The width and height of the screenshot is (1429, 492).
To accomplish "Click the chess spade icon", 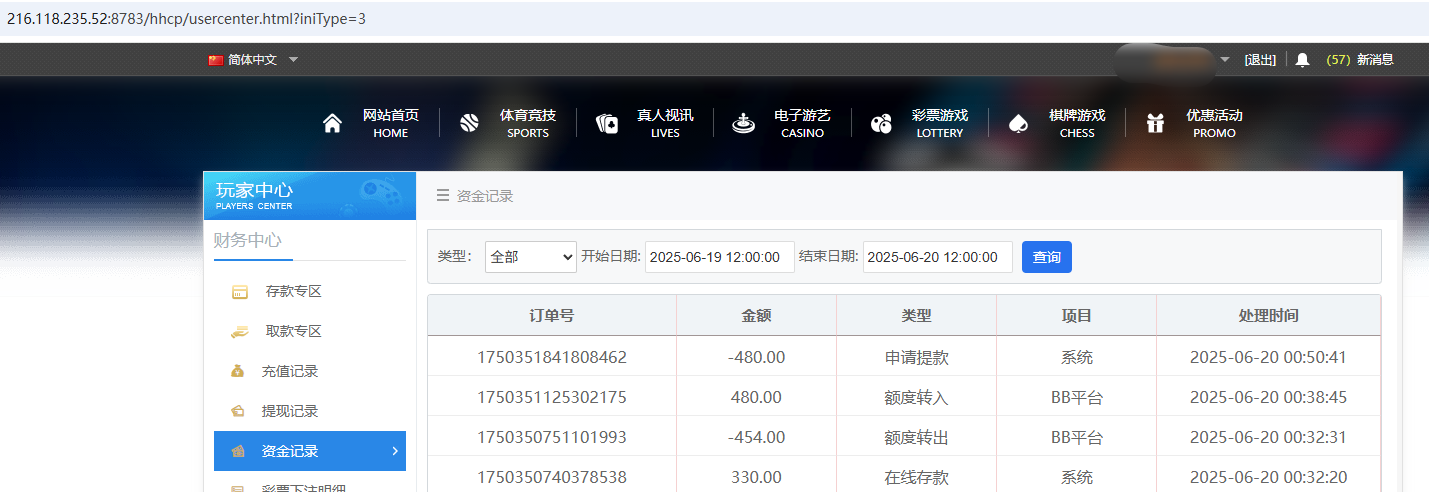I will click(x=1018, y=124).
